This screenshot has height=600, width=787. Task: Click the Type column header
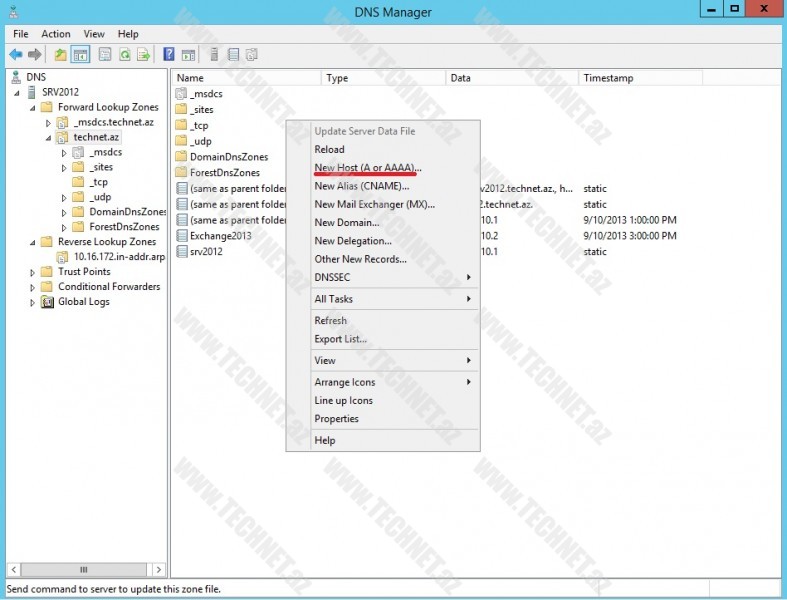pos(338,78)
